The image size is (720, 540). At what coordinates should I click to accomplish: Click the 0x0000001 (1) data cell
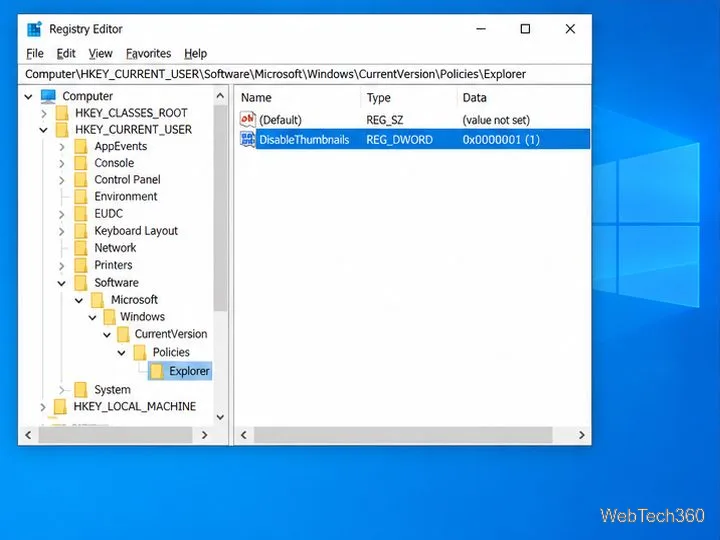click(x=501, y=140)
